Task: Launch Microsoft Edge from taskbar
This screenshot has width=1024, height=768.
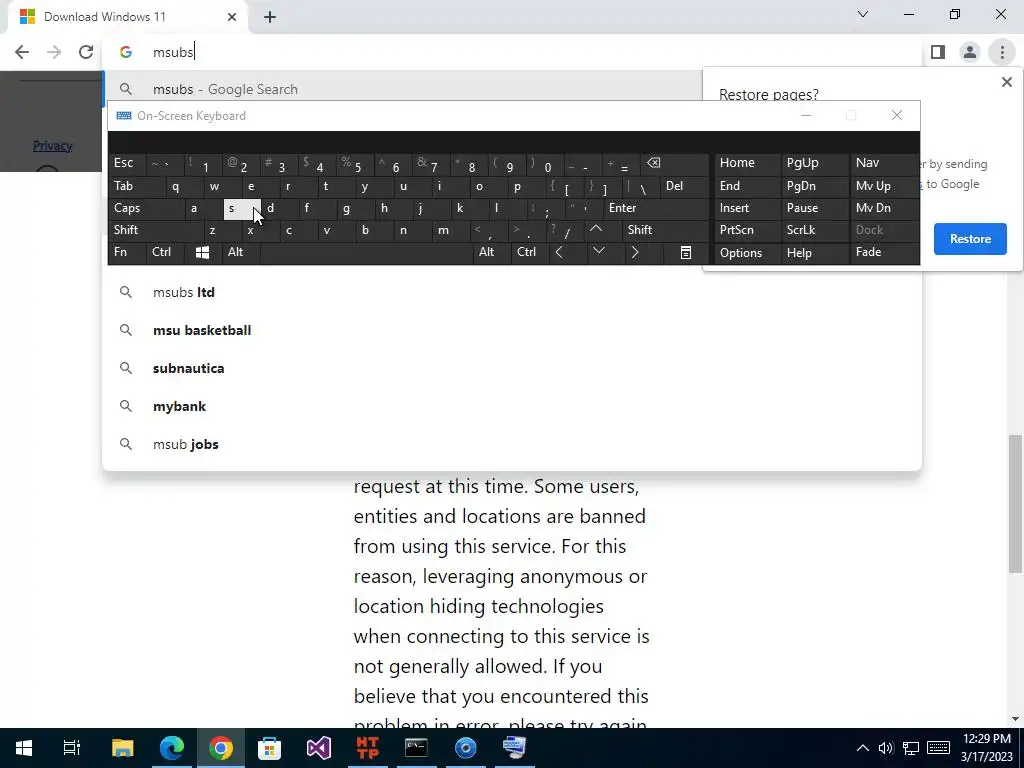Action: click(172, 748)
